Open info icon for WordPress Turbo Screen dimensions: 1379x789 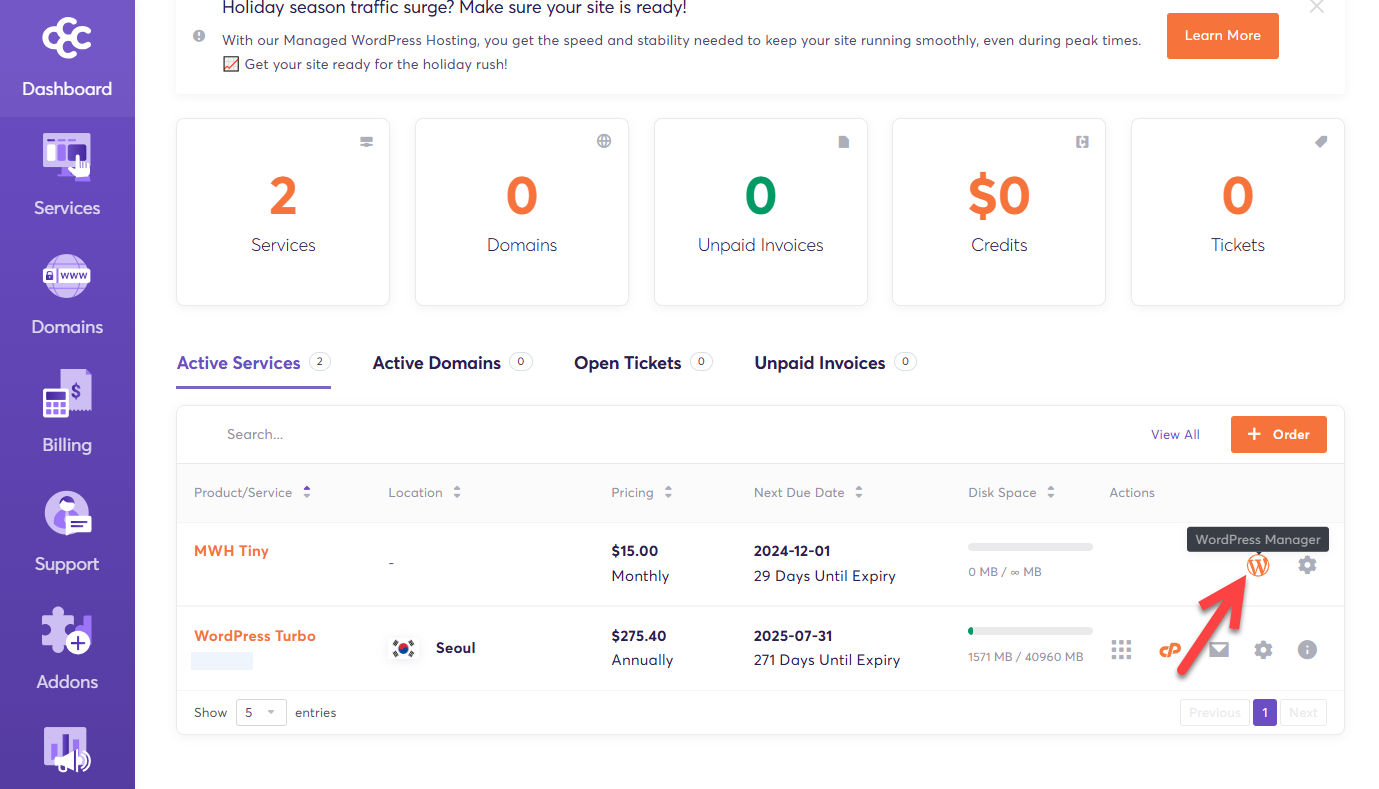(x=1307, y=650)
